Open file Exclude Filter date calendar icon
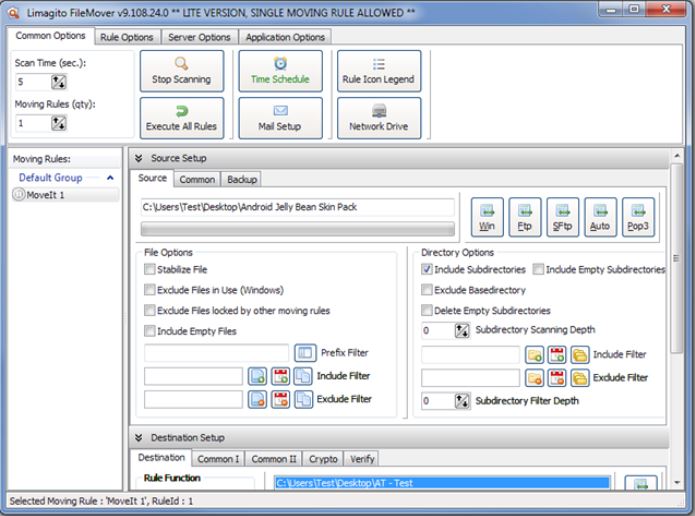The height and width of the screenshot is (516, 695). tap(281, 399)
